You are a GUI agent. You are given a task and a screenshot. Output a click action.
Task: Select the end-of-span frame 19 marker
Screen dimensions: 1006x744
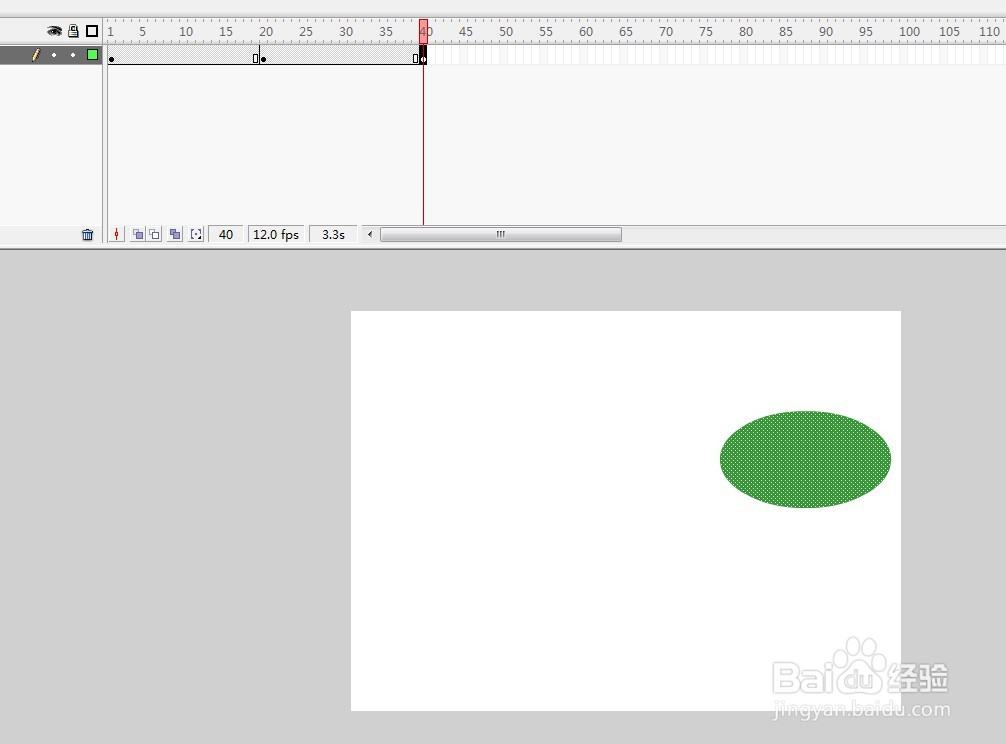coord(255,58)
